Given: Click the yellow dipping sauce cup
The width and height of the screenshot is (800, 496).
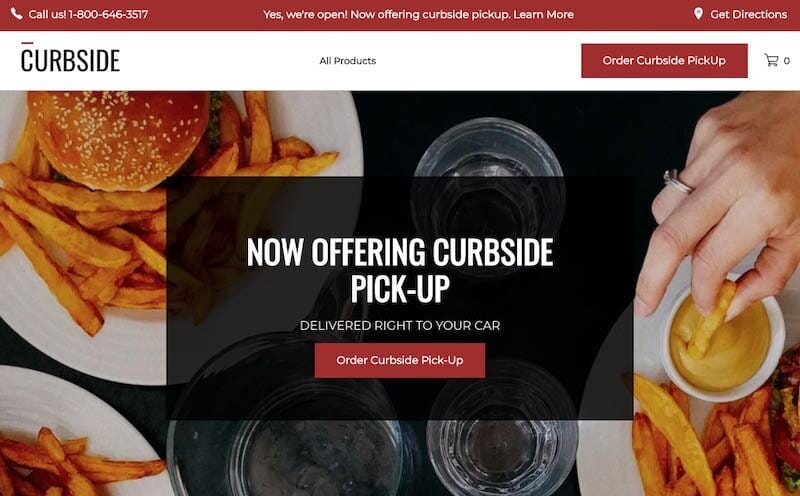Looking at the screenshot, I should coord(721,339).
